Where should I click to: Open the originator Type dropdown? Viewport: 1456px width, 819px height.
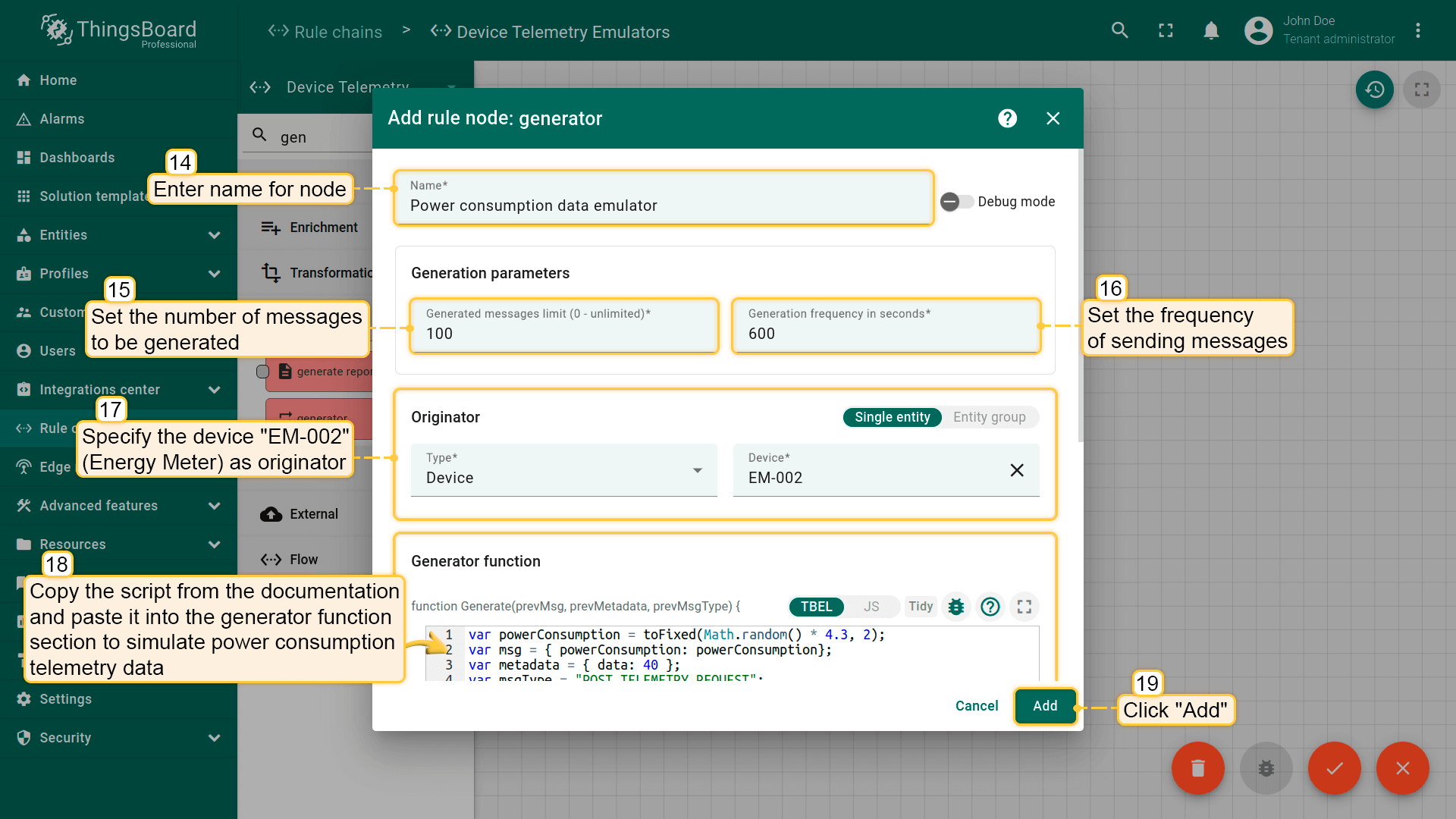click(563, 471)
